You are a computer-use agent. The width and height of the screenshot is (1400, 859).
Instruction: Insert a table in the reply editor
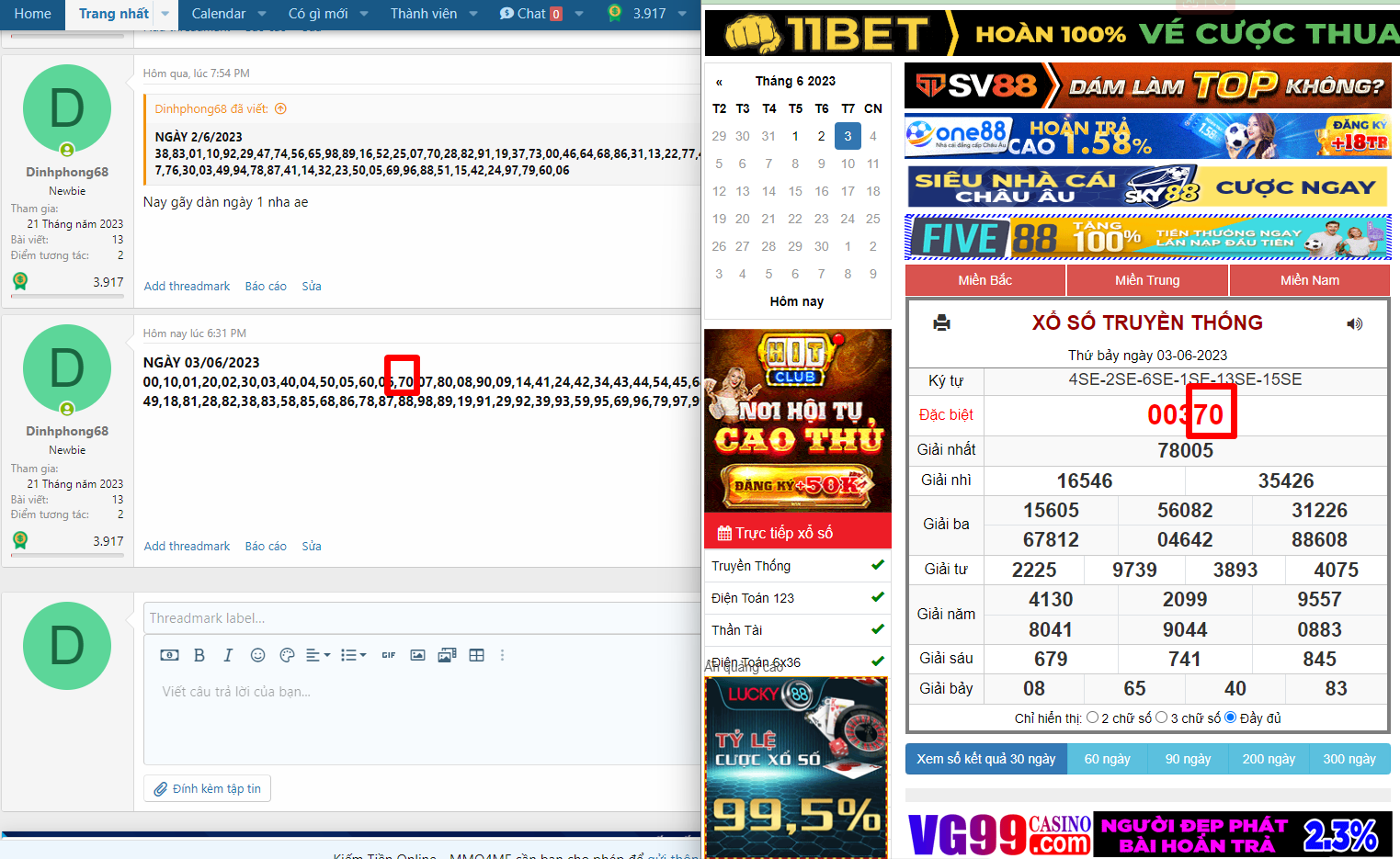476,655
